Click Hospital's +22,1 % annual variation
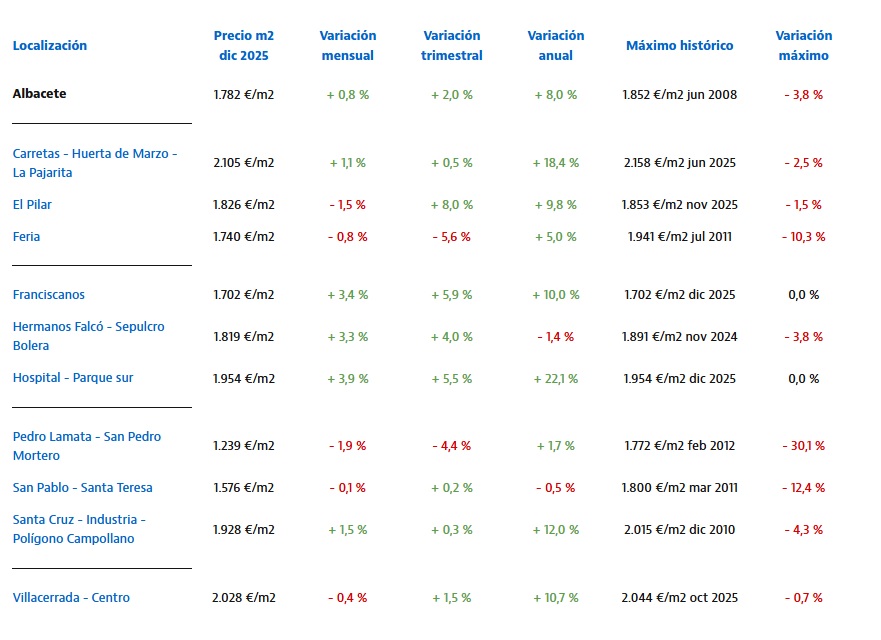 coord(556,379)
